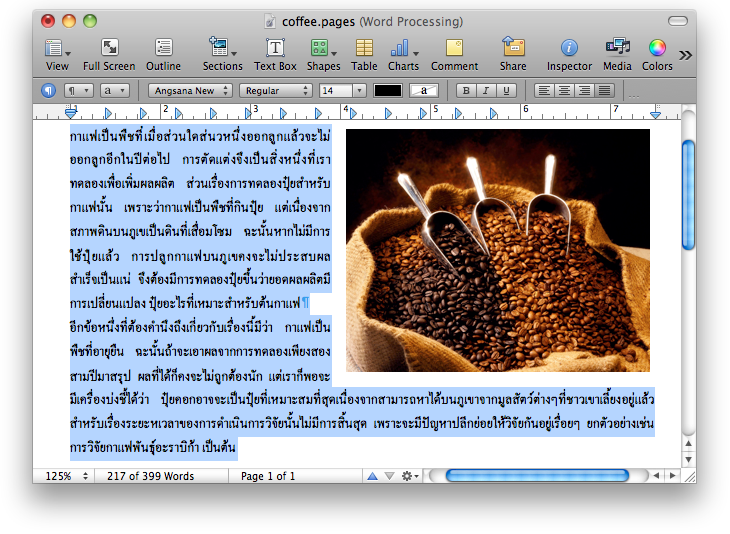Click the horizontal scroll left arrow
The width and height of the screenshot is (730, 534).
[x=656, y=476]
